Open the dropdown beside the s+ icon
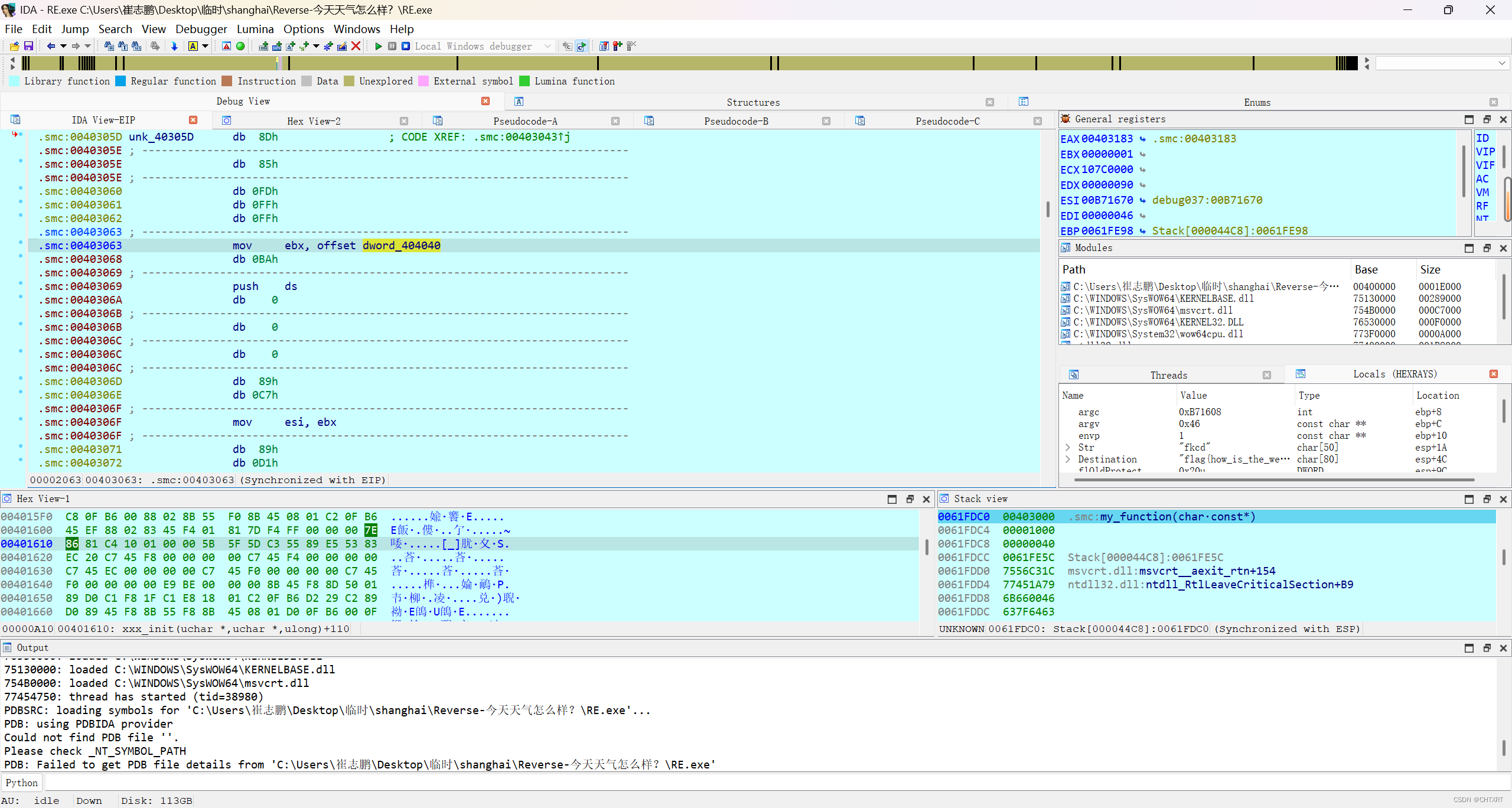 316,46
